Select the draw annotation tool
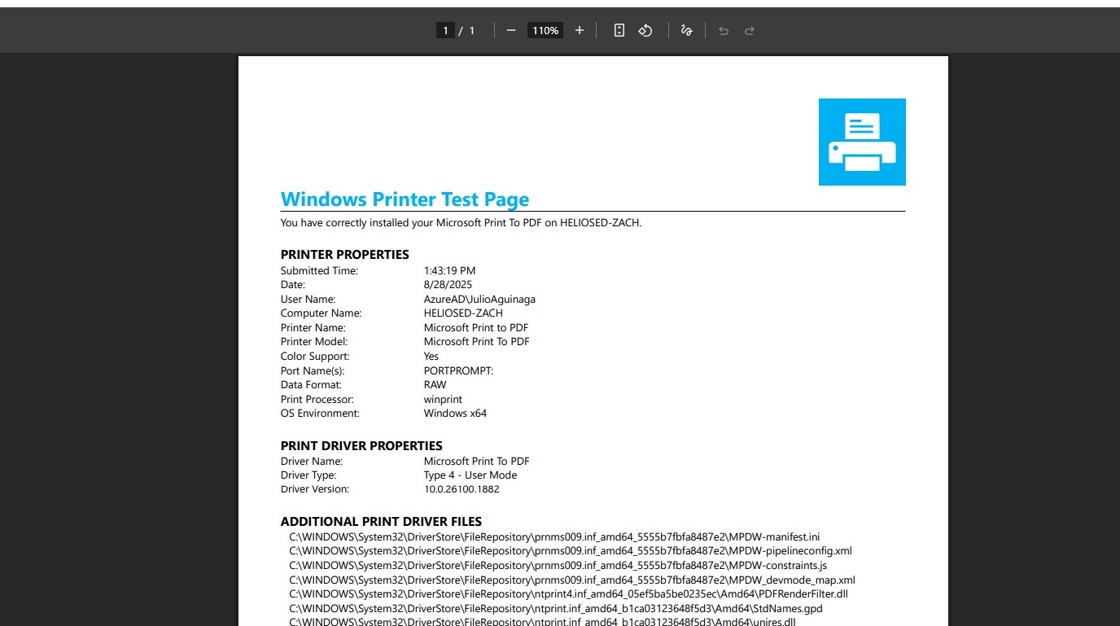The height and width of the screenshot is (626, 1120). [x=686, y=30]
